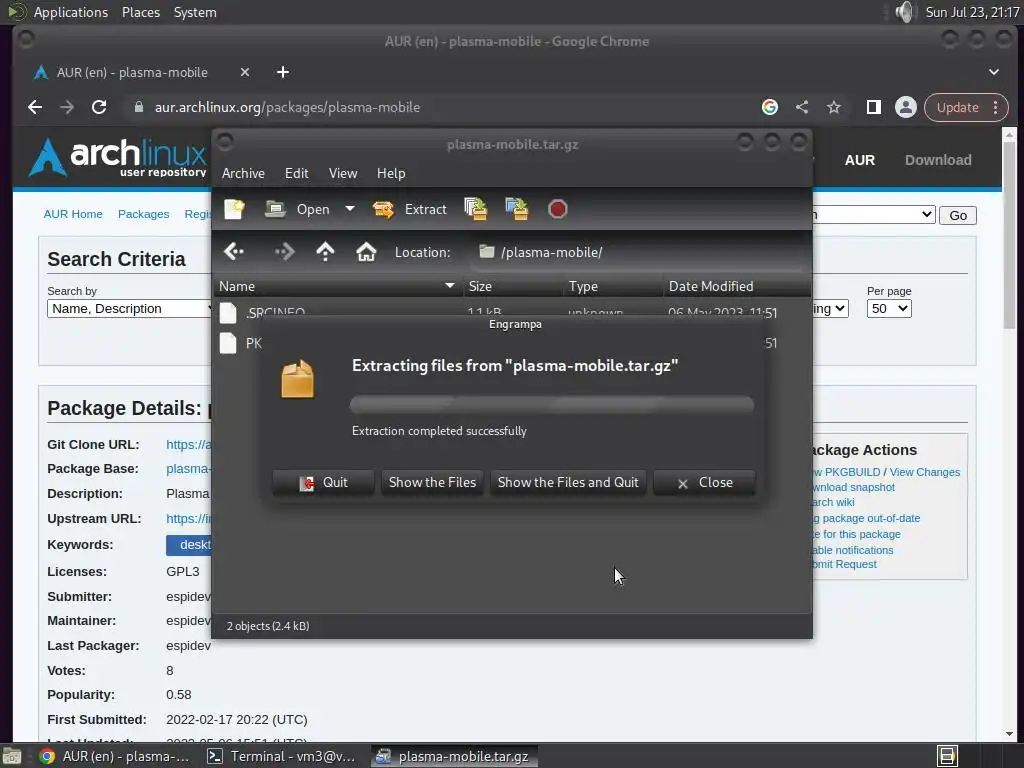The image size is (1024, 768).
Task: Reload the Chrome page
Action: coord(99,107)
